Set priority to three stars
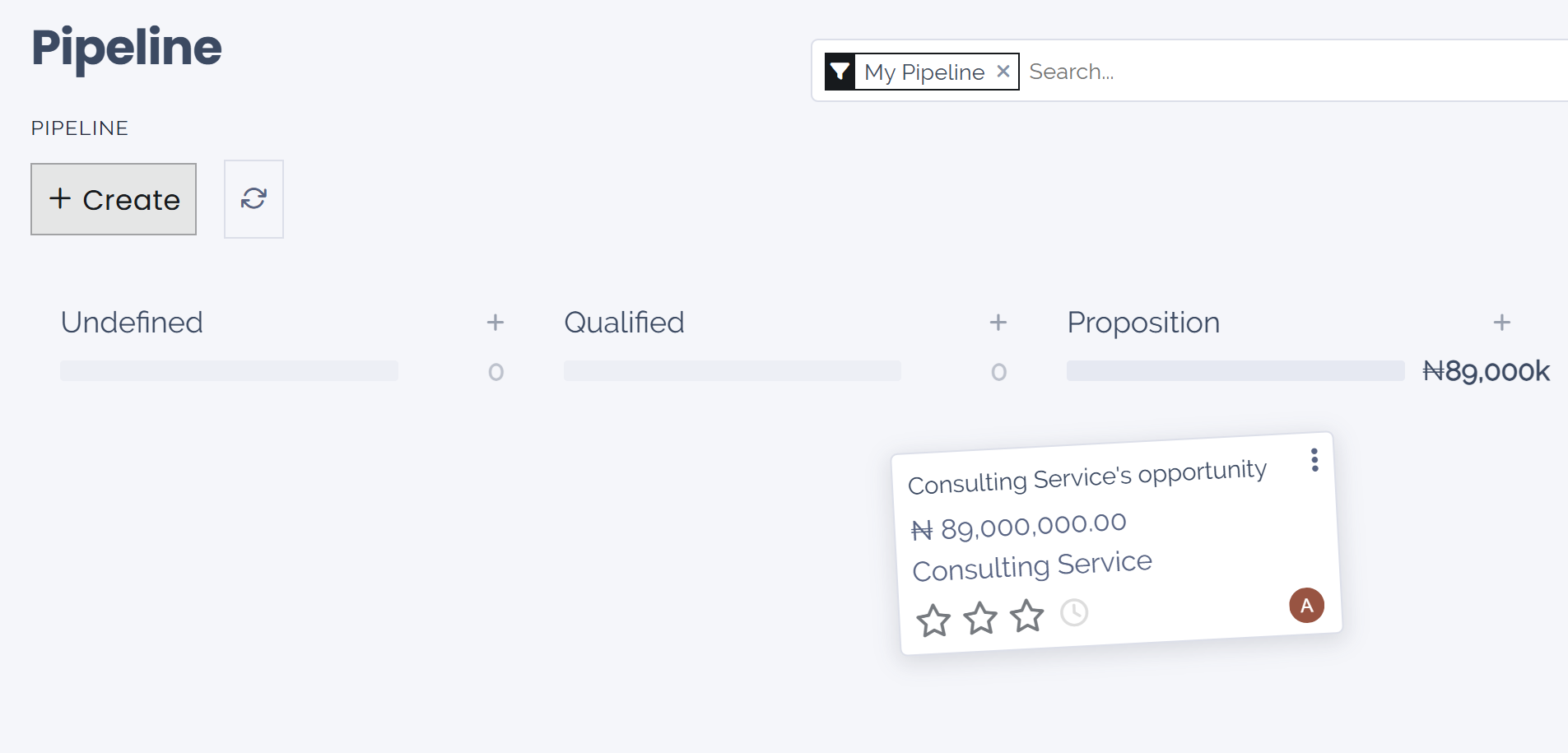 (x=1027, y=615)
